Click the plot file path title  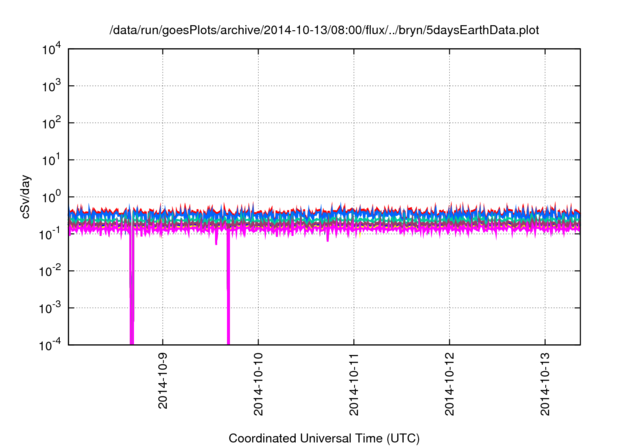tap(324, 30)
